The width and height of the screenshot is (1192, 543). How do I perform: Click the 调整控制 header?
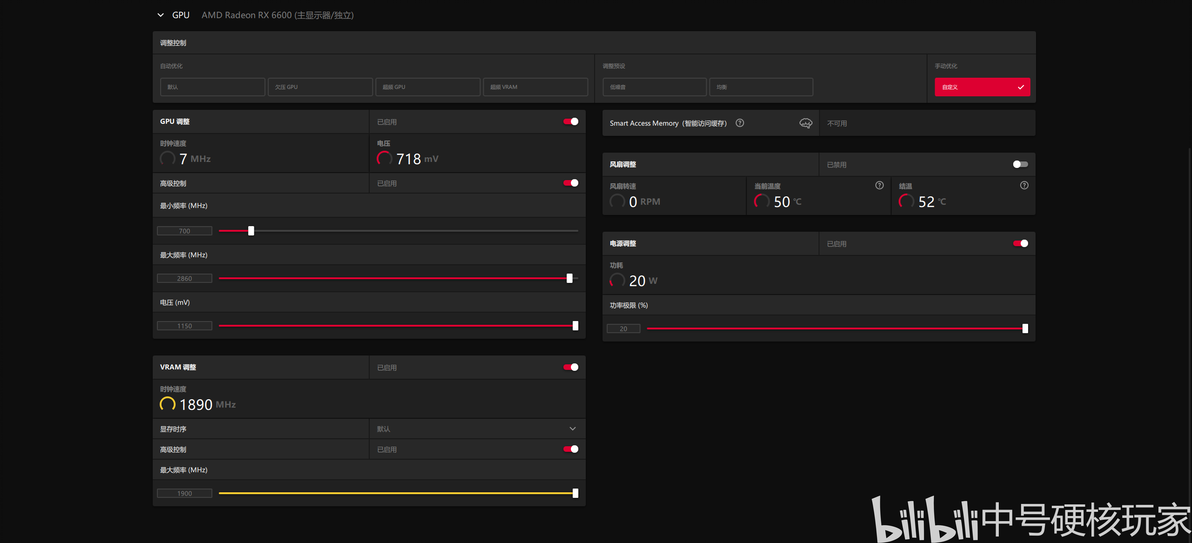[173, 43]
